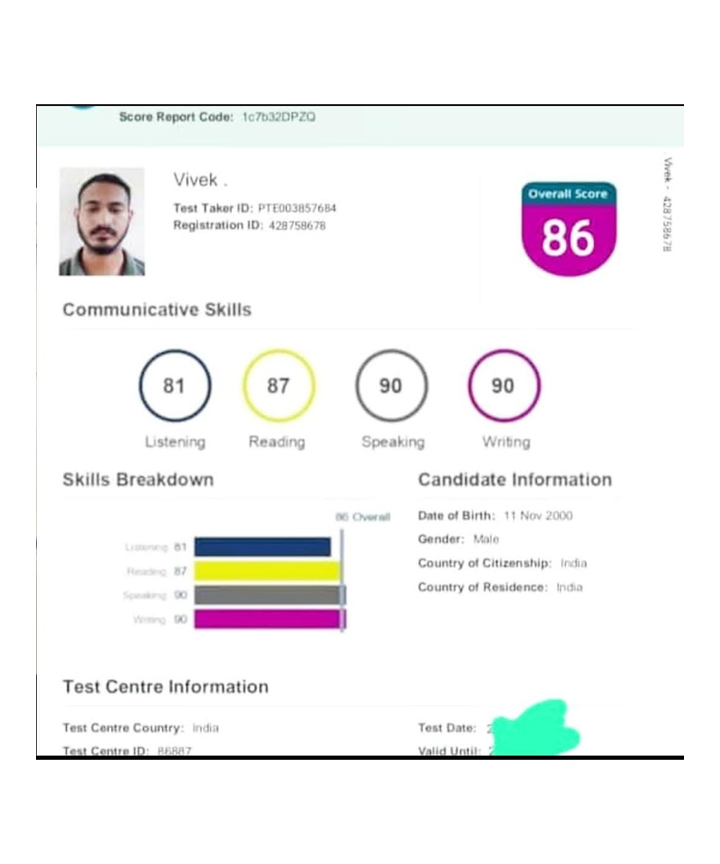Click the Overall Score 86 badge
Viewport: 720px width, 864px height.
coord(568,229)
